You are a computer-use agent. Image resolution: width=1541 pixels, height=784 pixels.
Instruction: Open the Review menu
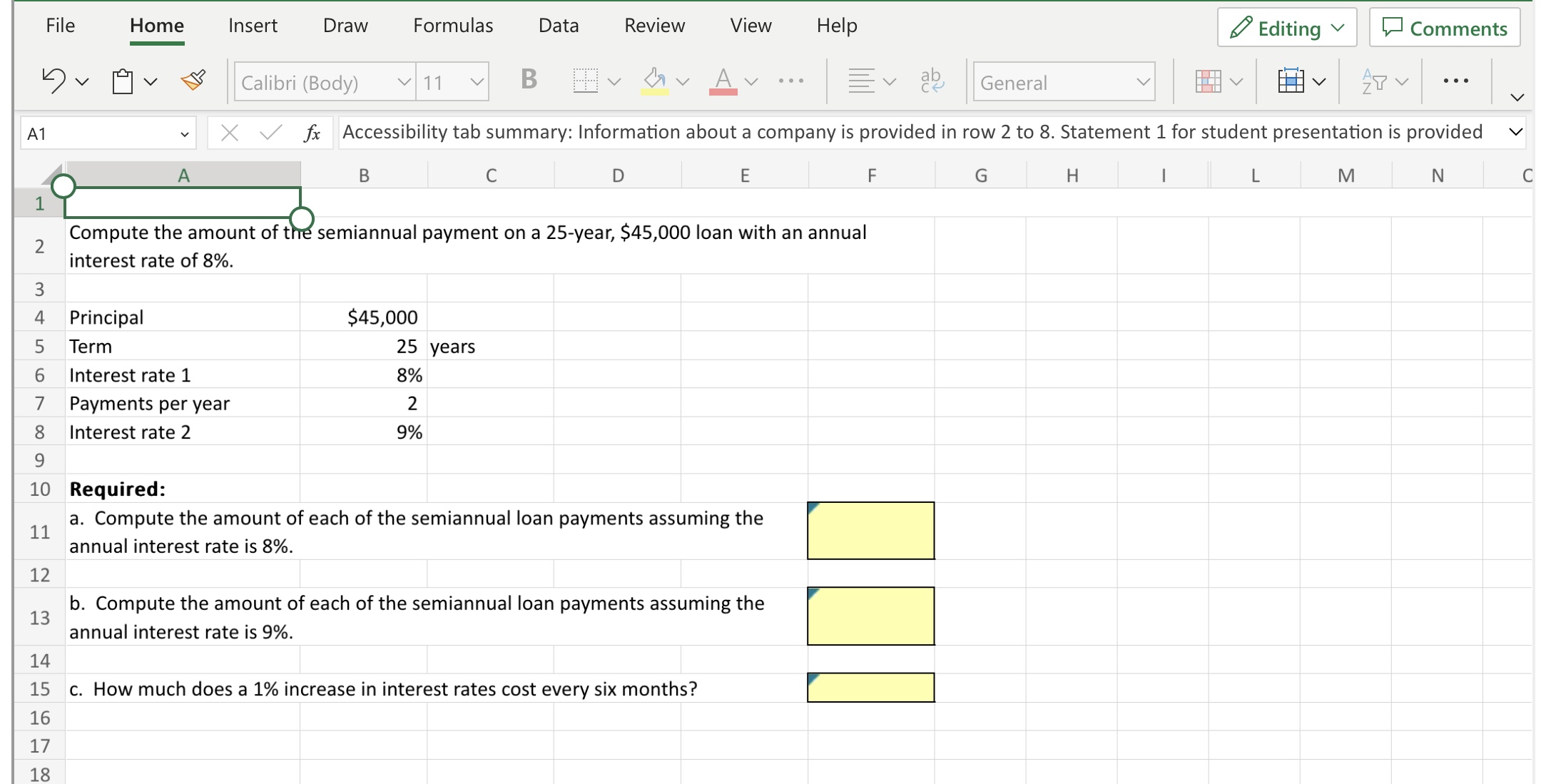[x=654, y=25]
